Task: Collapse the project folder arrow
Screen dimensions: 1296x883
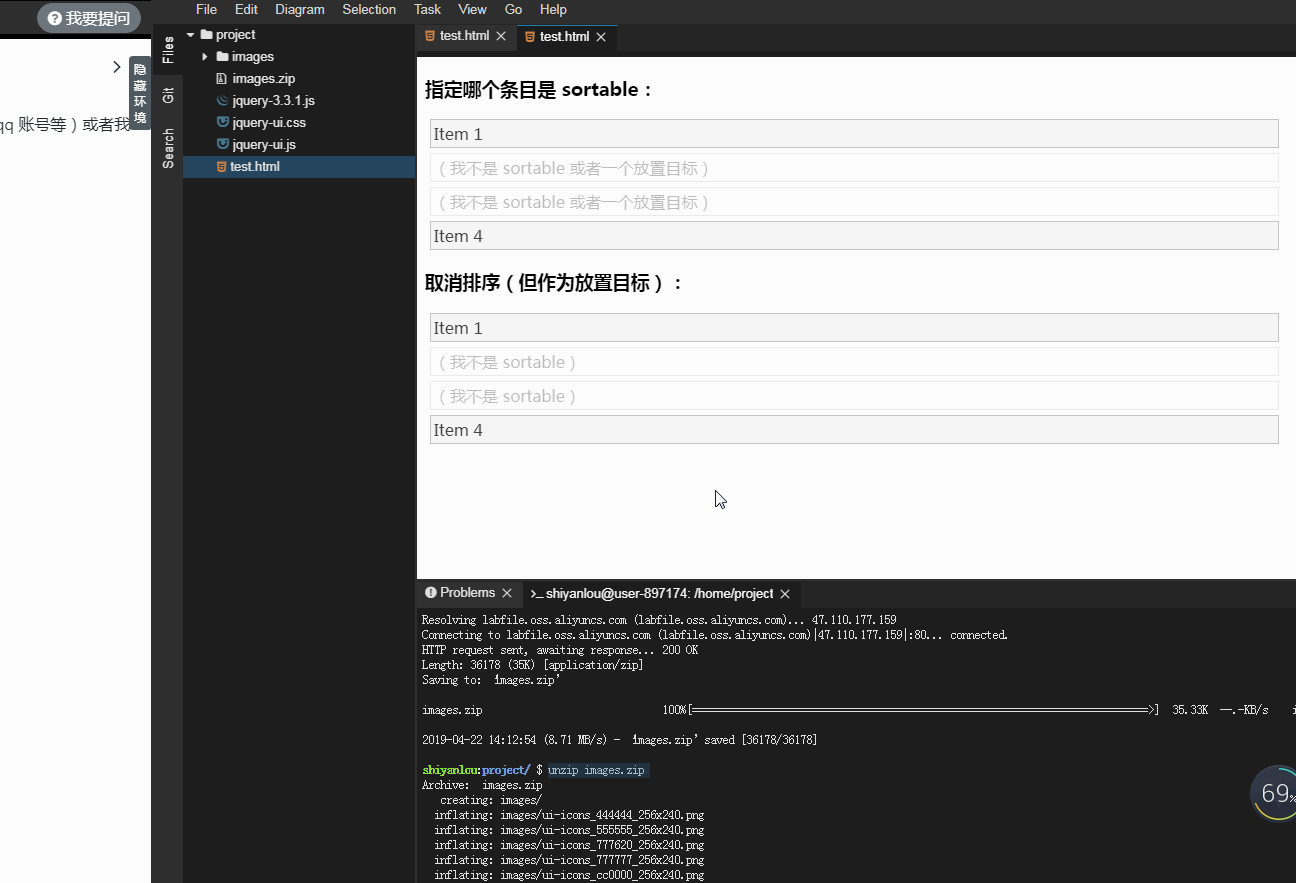Action: pyautogui.click(x=190, y=35)
